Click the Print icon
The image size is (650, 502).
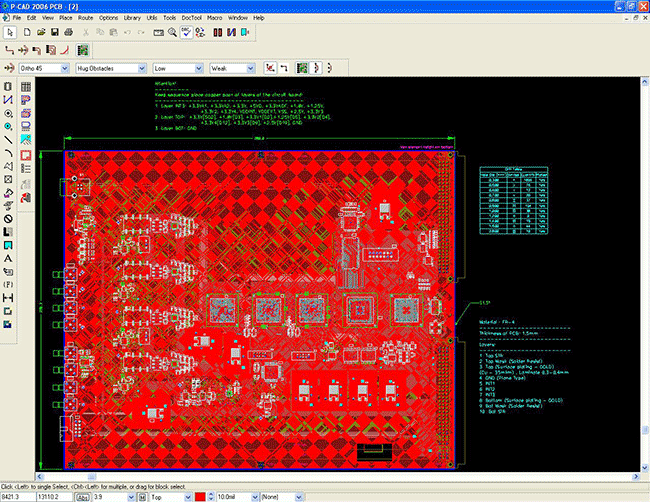tap(68, 32)
